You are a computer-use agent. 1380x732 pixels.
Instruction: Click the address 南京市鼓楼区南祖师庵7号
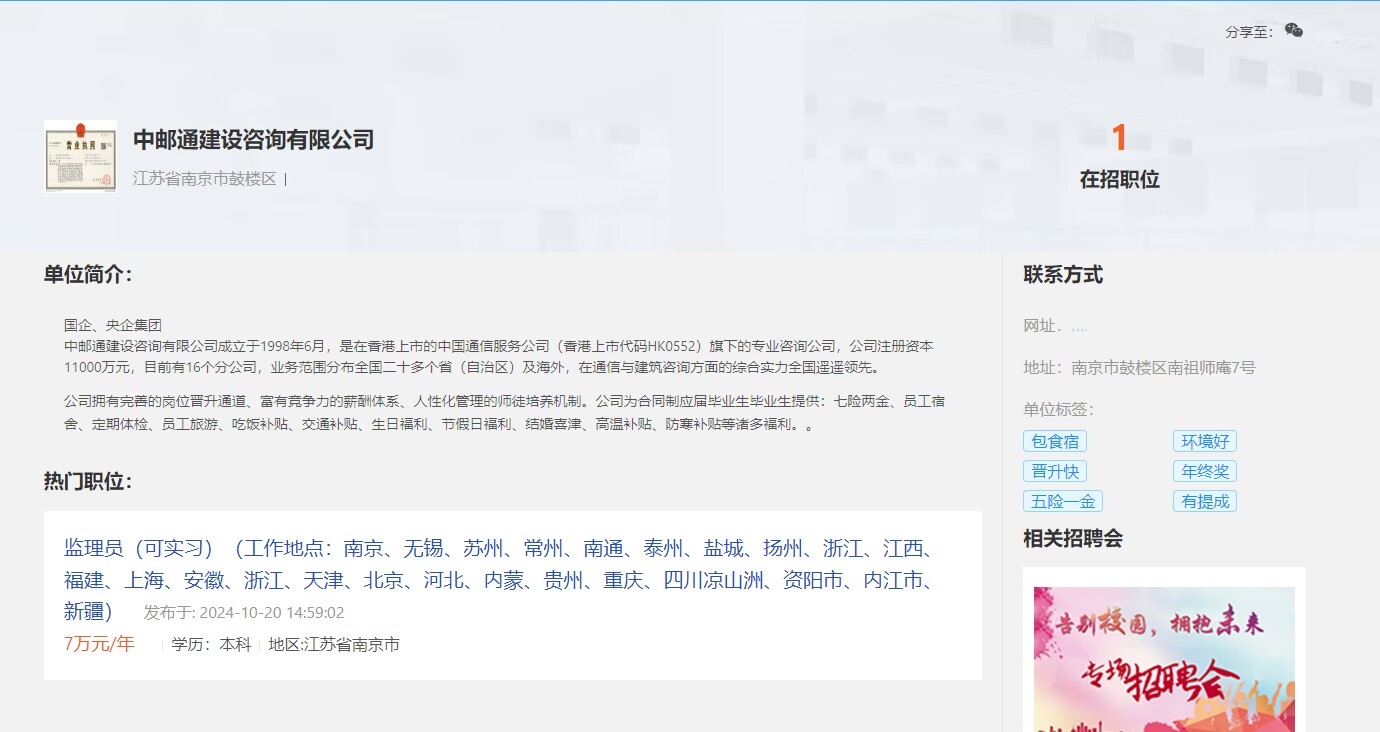pos(1163,367)
